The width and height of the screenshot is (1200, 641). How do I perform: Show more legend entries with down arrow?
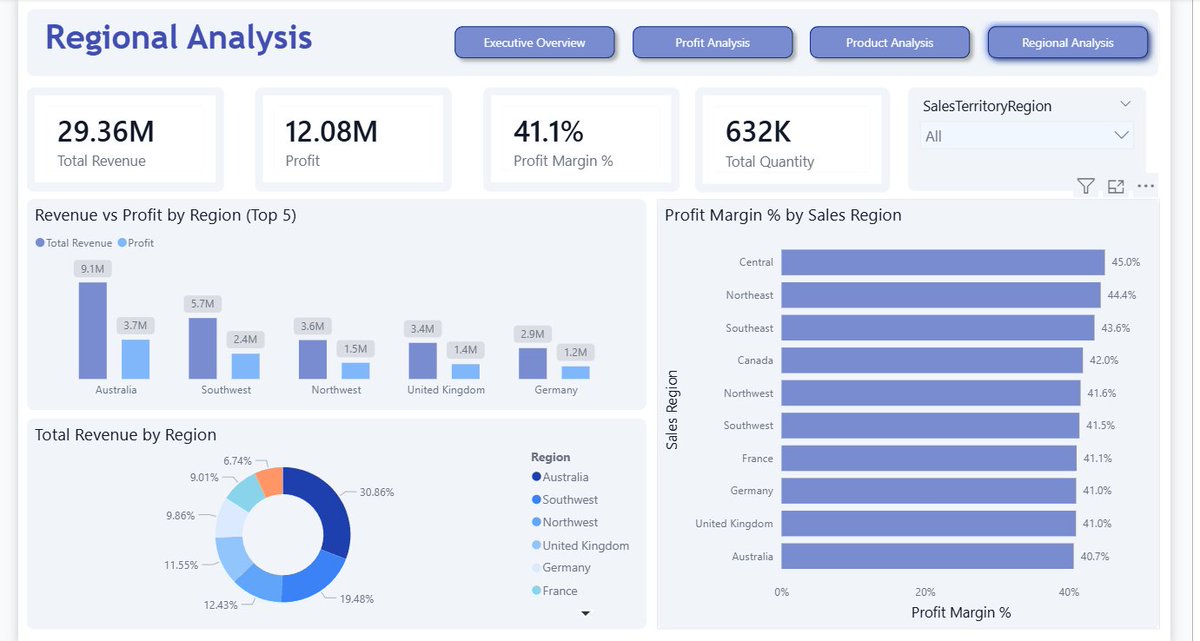(586, 613)
